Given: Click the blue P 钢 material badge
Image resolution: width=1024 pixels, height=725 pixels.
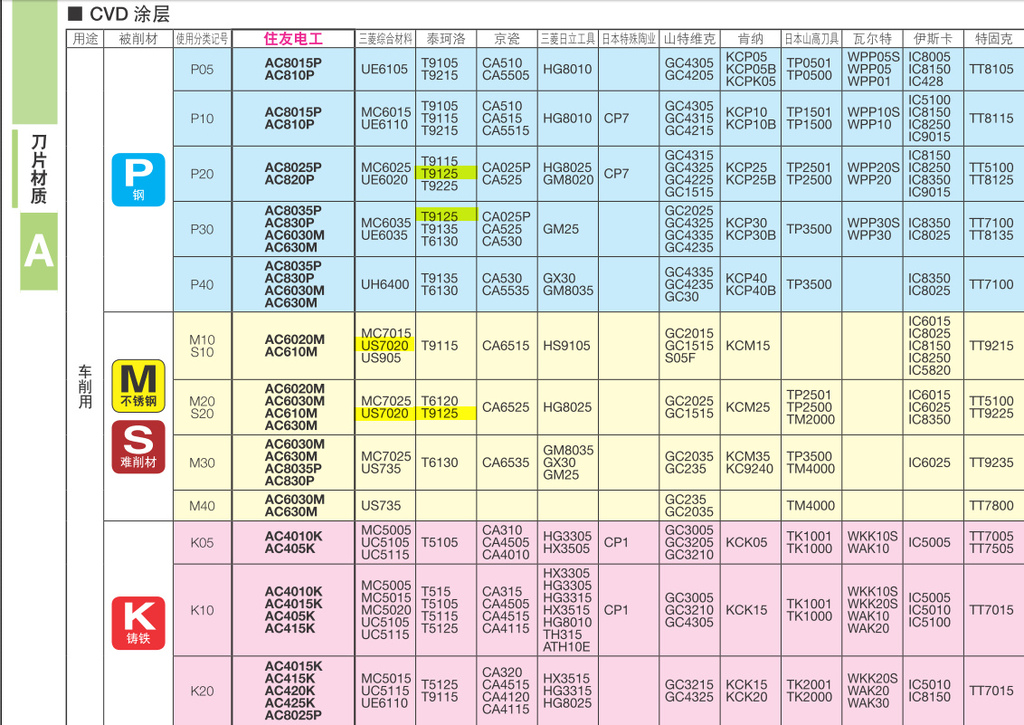Looking at the screenshot, I should pos(138,180).
